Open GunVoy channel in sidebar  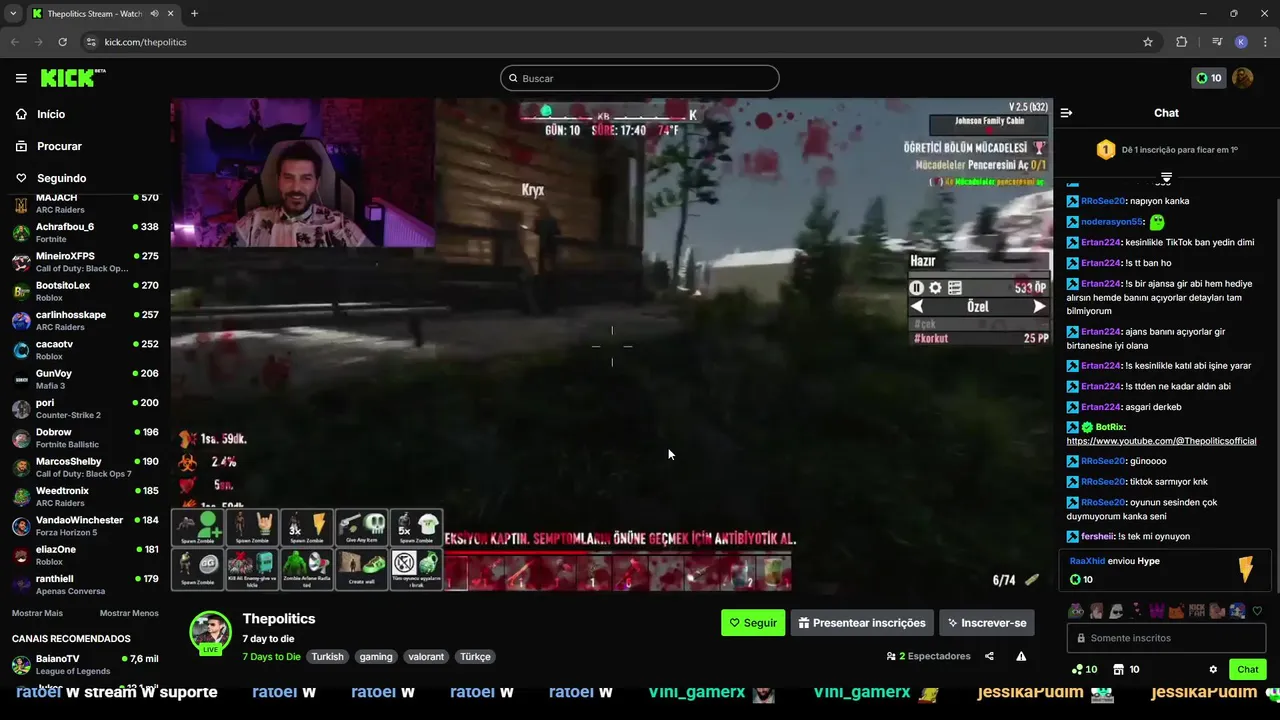pos(85,379)
